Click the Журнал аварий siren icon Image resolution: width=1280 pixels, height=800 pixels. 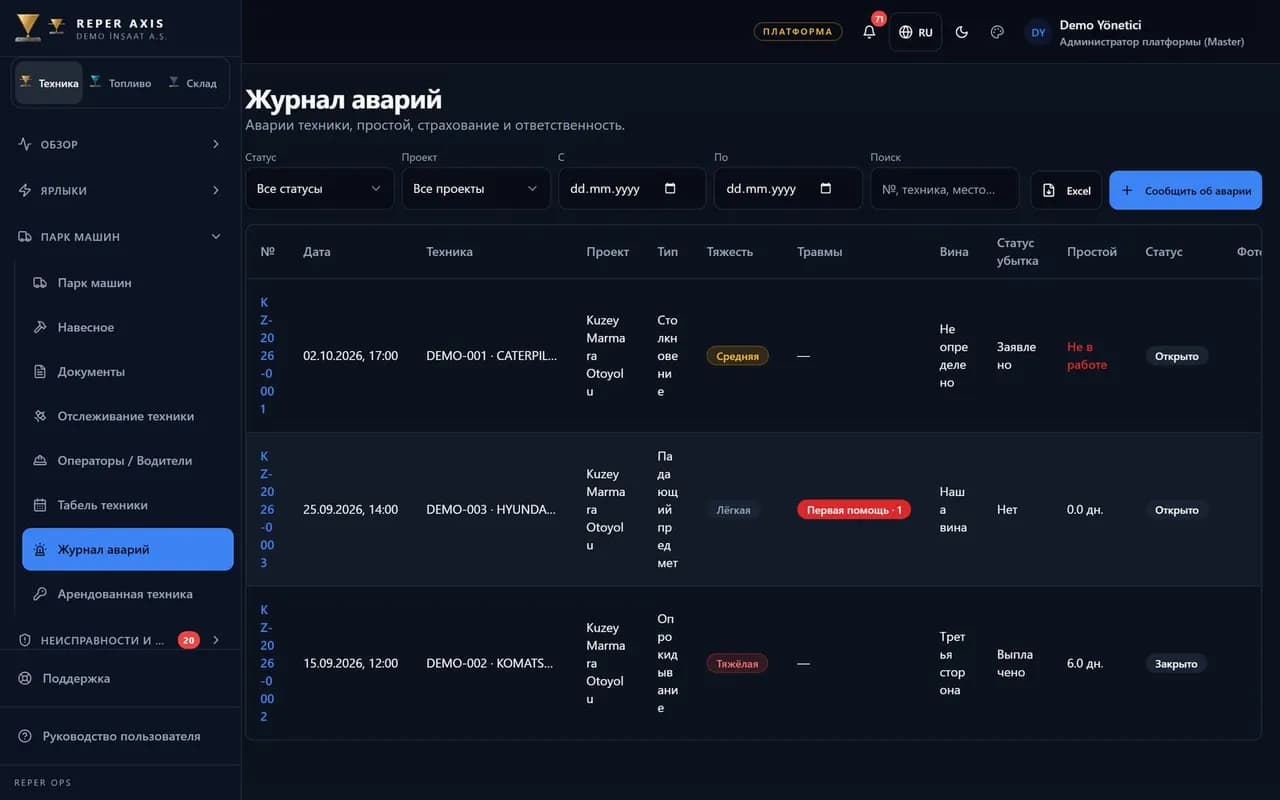click(40, 550)
